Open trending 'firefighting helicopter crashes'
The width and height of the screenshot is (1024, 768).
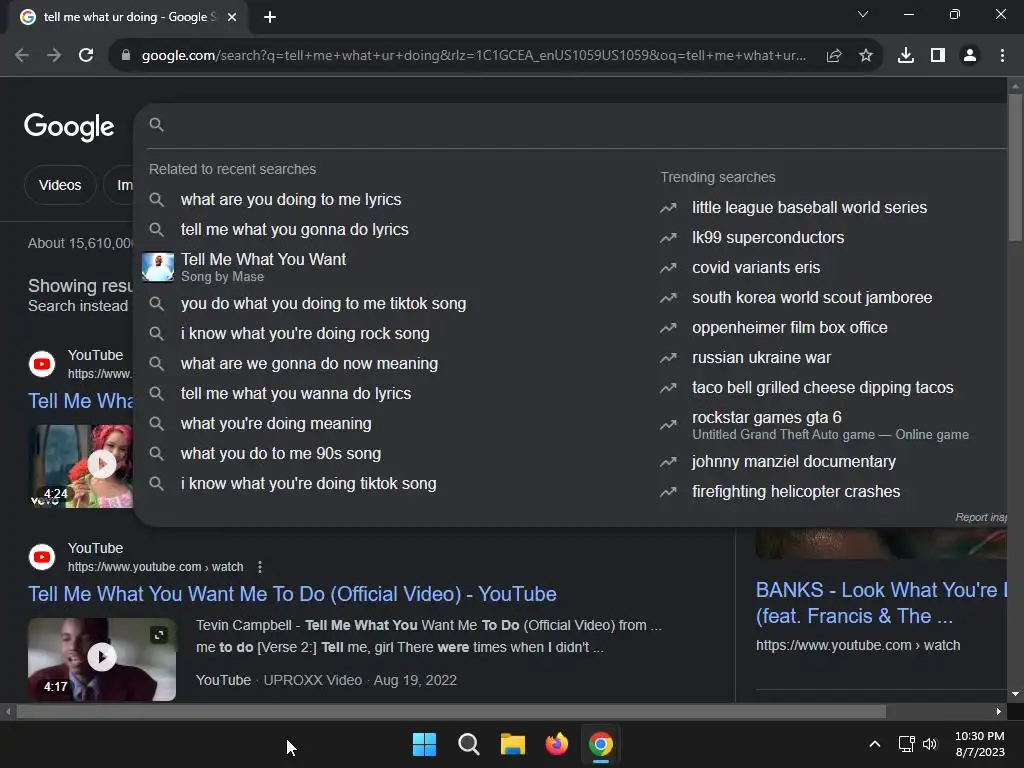tap(796, 492)
